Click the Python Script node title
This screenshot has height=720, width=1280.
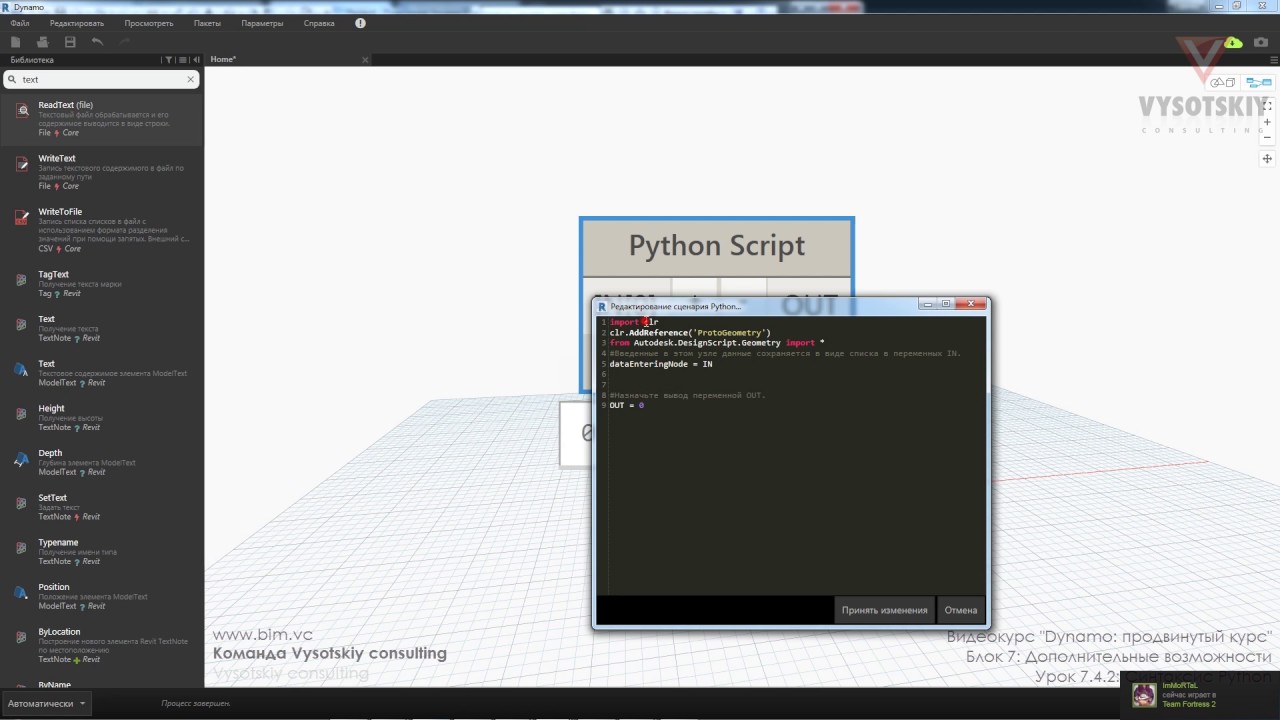(717, 246)
